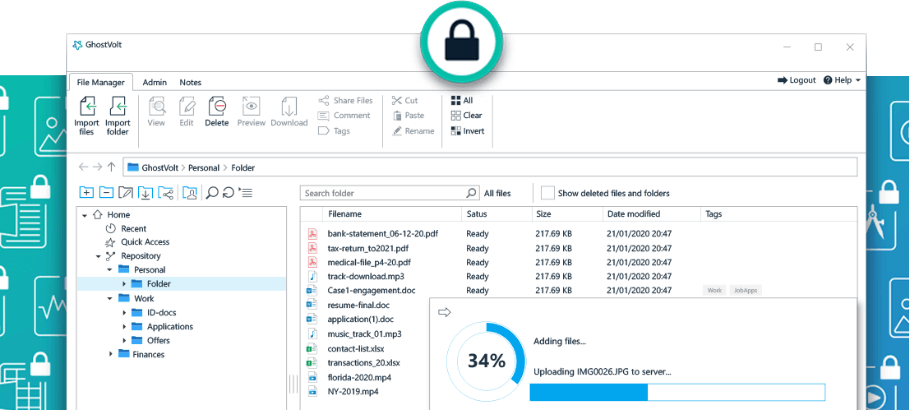Click the Import files icon
Viewport: 909px width, 410px height.
(86, 107)
